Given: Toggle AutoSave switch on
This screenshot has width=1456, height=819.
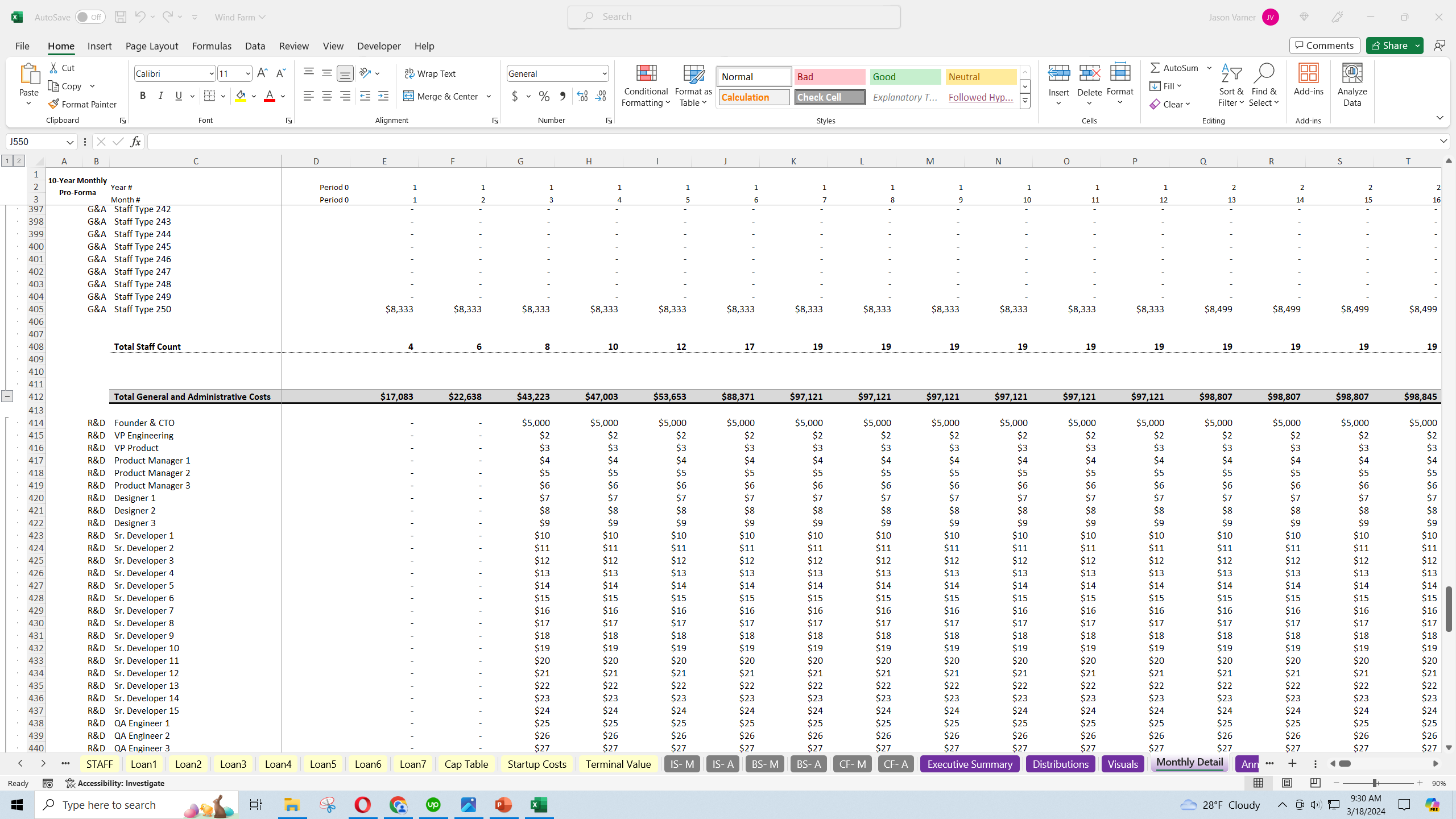Looking at the screenshot, I should click(x=90, y=17).
